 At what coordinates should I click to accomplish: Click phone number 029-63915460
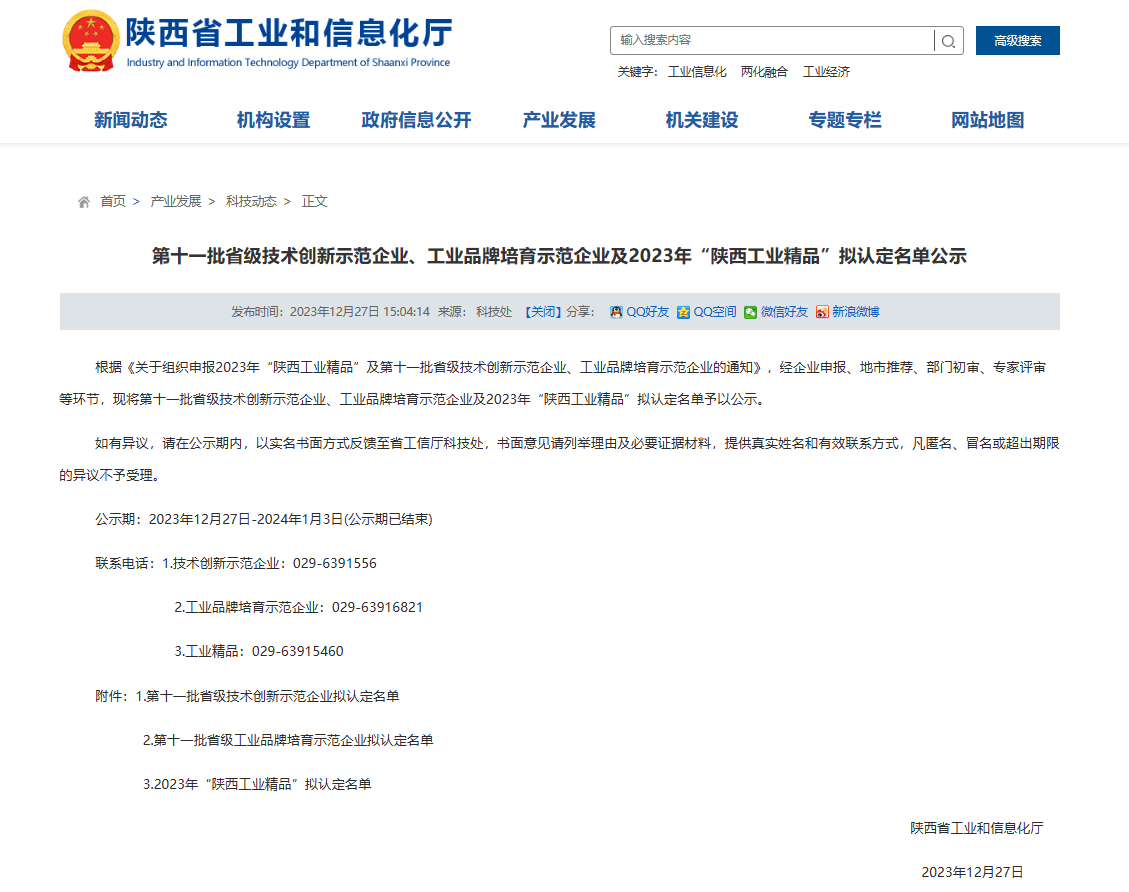(298, 652)
